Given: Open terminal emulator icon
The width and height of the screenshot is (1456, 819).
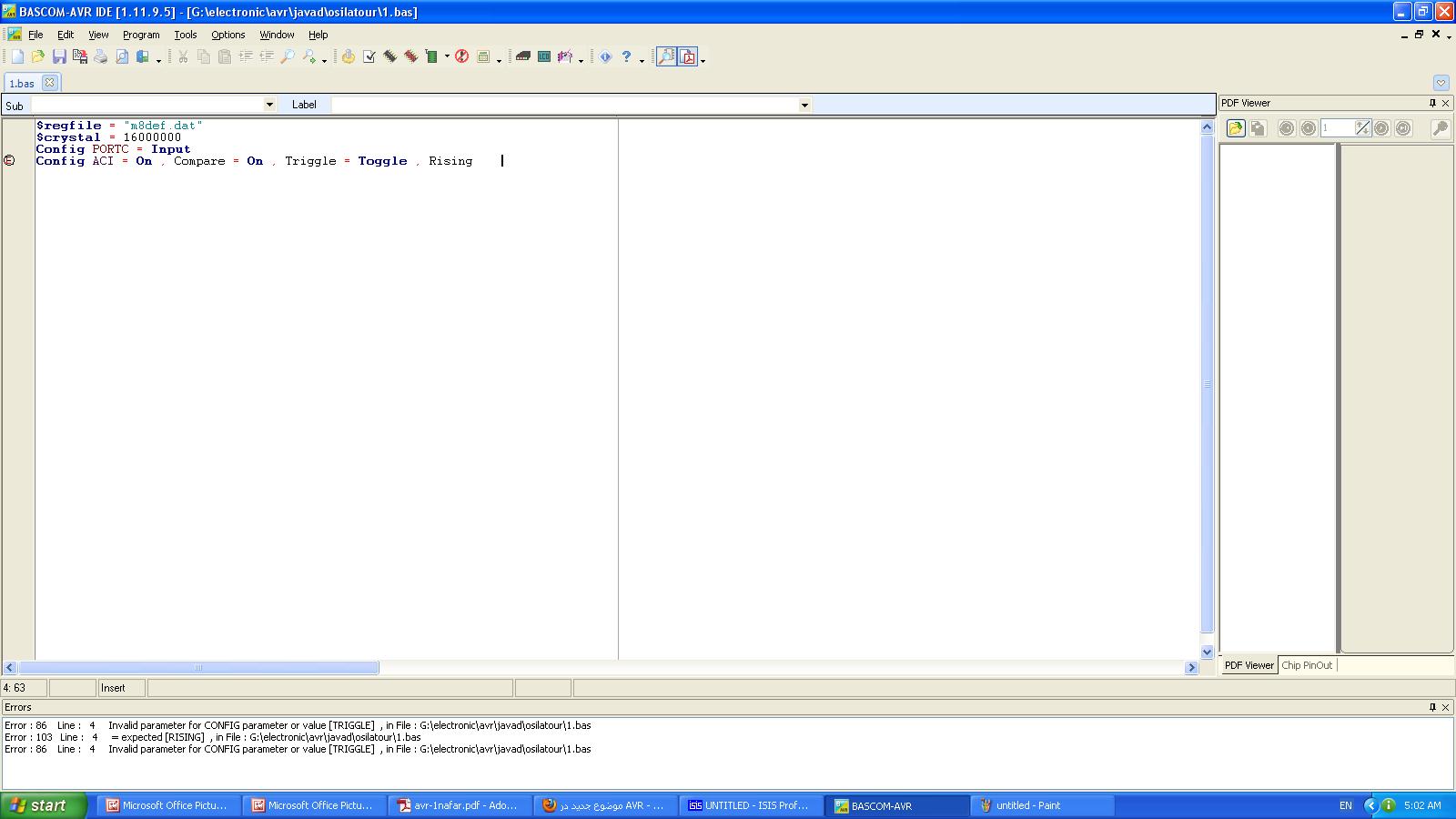Looking at the screenshot, I should 484,56.
